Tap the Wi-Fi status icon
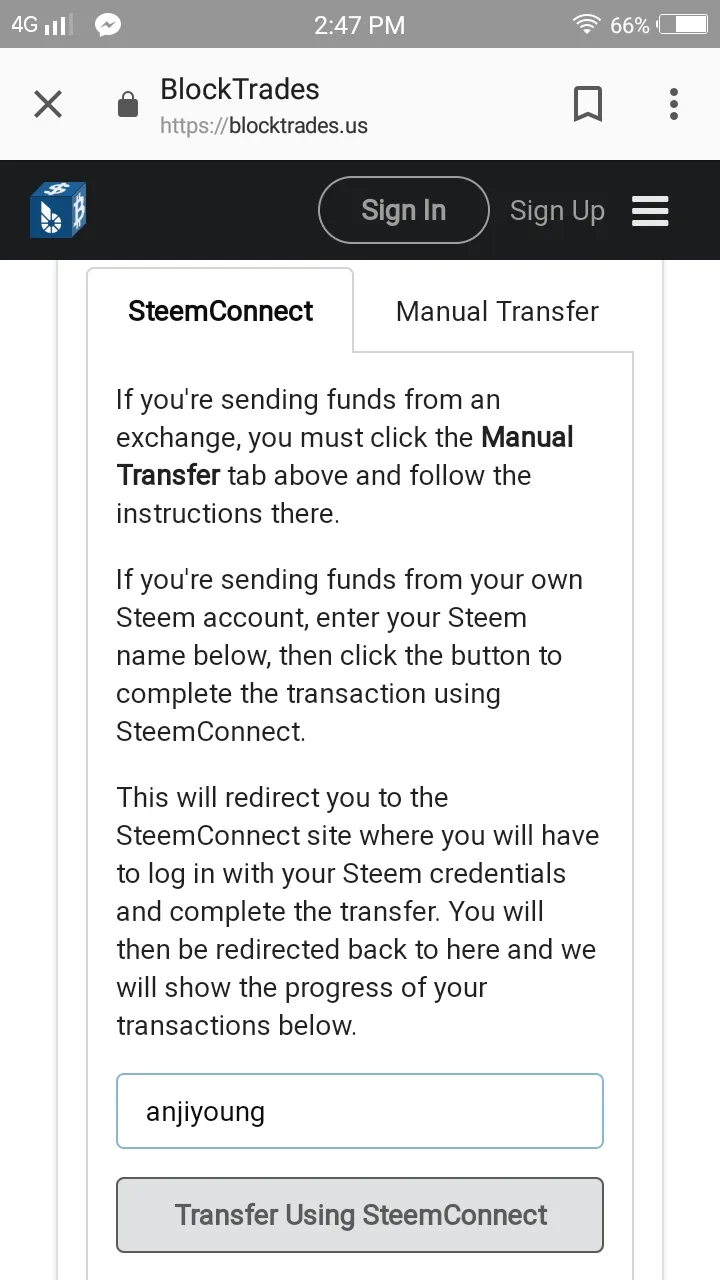The height and width of the screenshot is (1280, 720). pos(586,24)
